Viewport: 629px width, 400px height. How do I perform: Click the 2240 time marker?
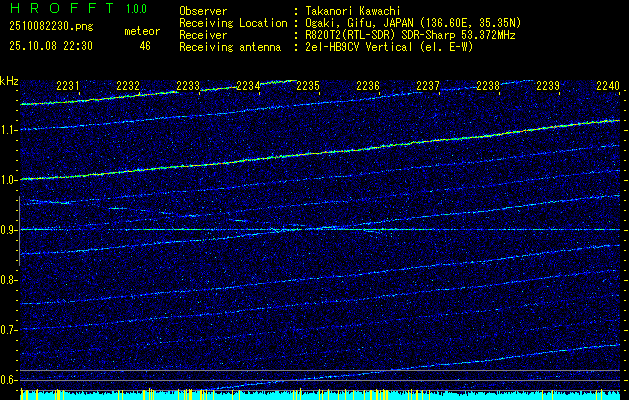coord(607,87)
